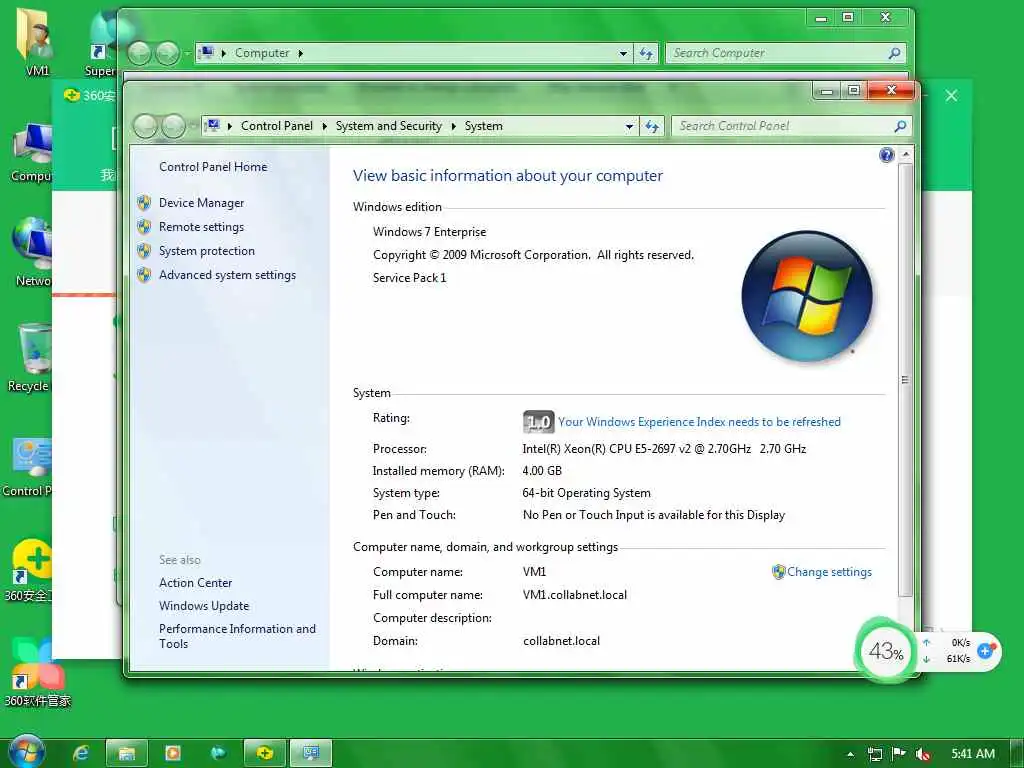Open Remote settings link

coord(201,227)
